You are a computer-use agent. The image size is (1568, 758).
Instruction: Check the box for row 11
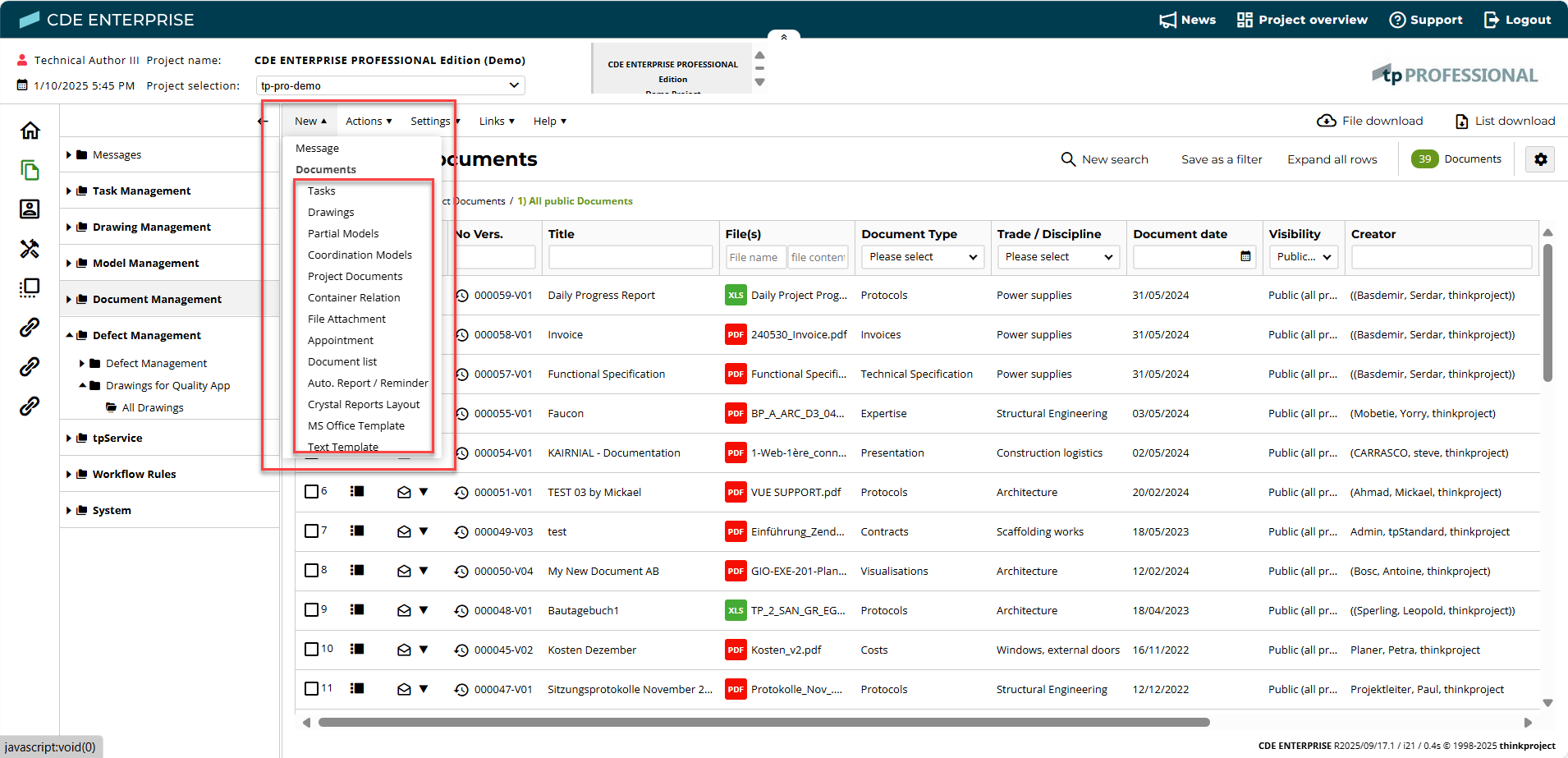point(311,689)
